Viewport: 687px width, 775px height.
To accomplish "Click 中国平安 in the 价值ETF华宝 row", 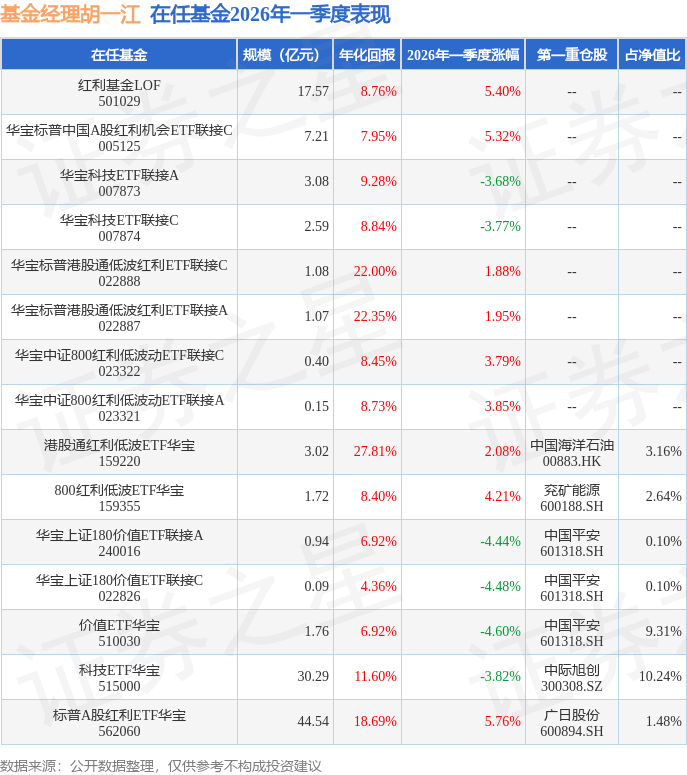I will 572,625.
